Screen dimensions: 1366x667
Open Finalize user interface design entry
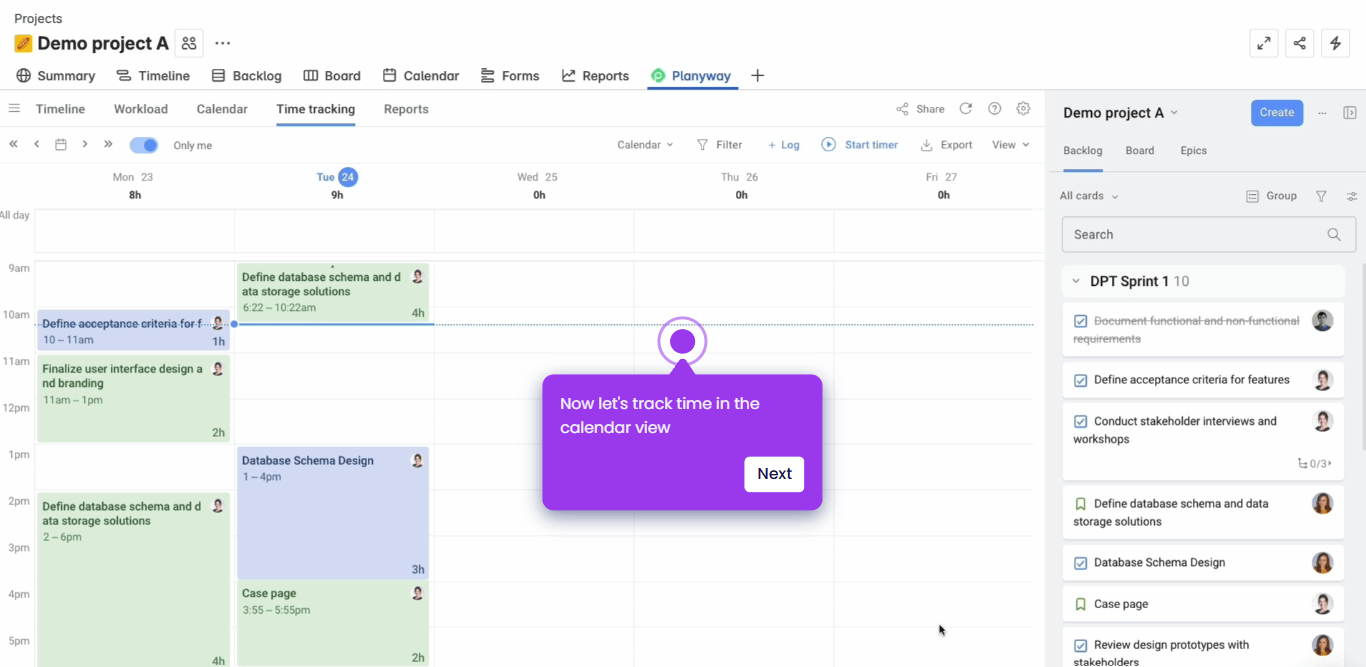click(134, 399)
